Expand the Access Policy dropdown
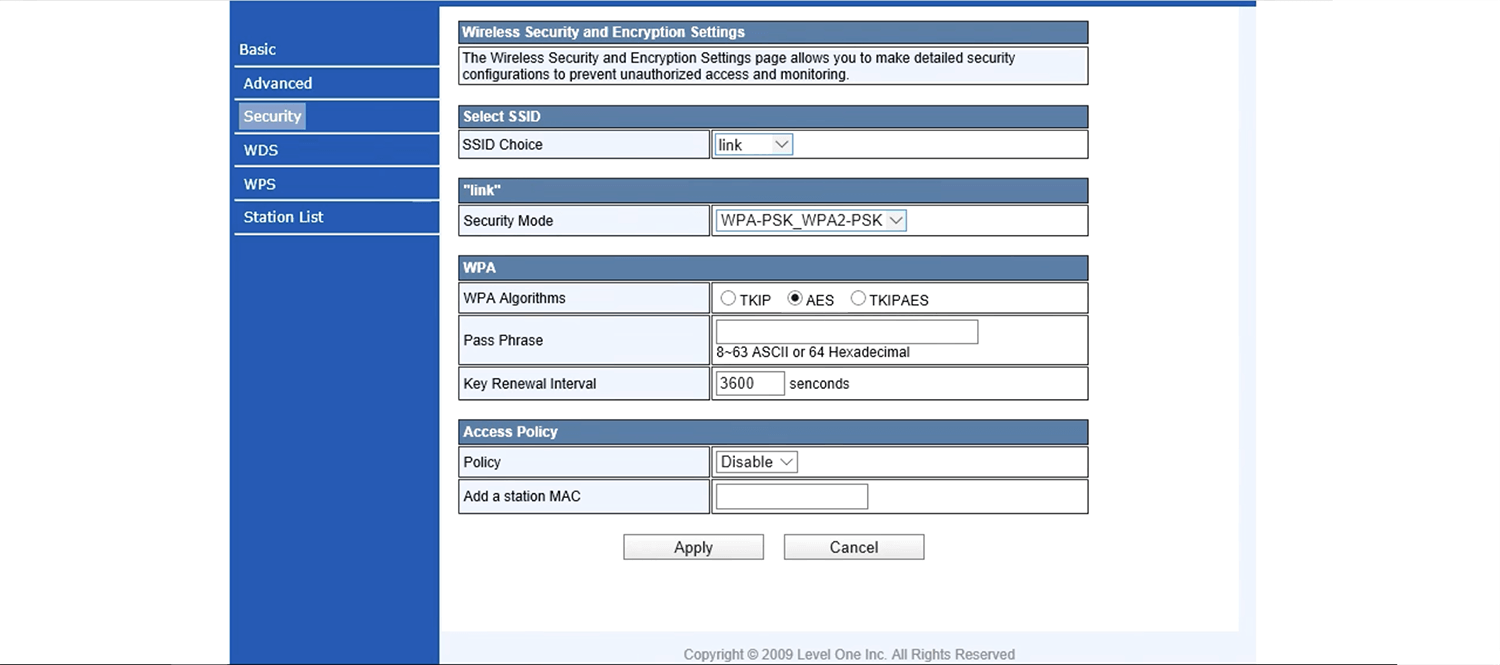The width and height of the screenshot is (1500, 665). [757, 462]
